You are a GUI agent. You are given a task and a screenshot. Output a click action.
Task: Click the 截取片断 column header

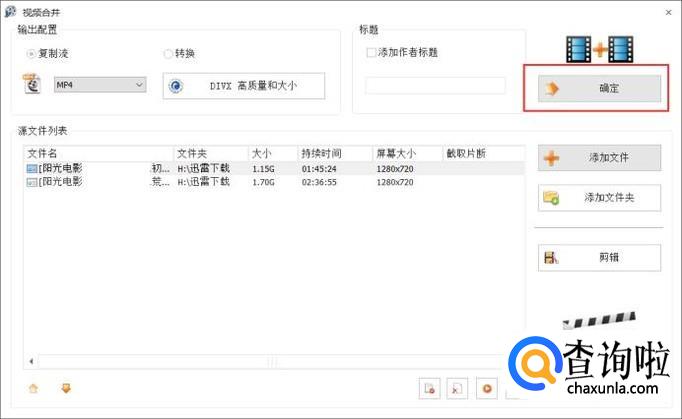tap(484, 153)
